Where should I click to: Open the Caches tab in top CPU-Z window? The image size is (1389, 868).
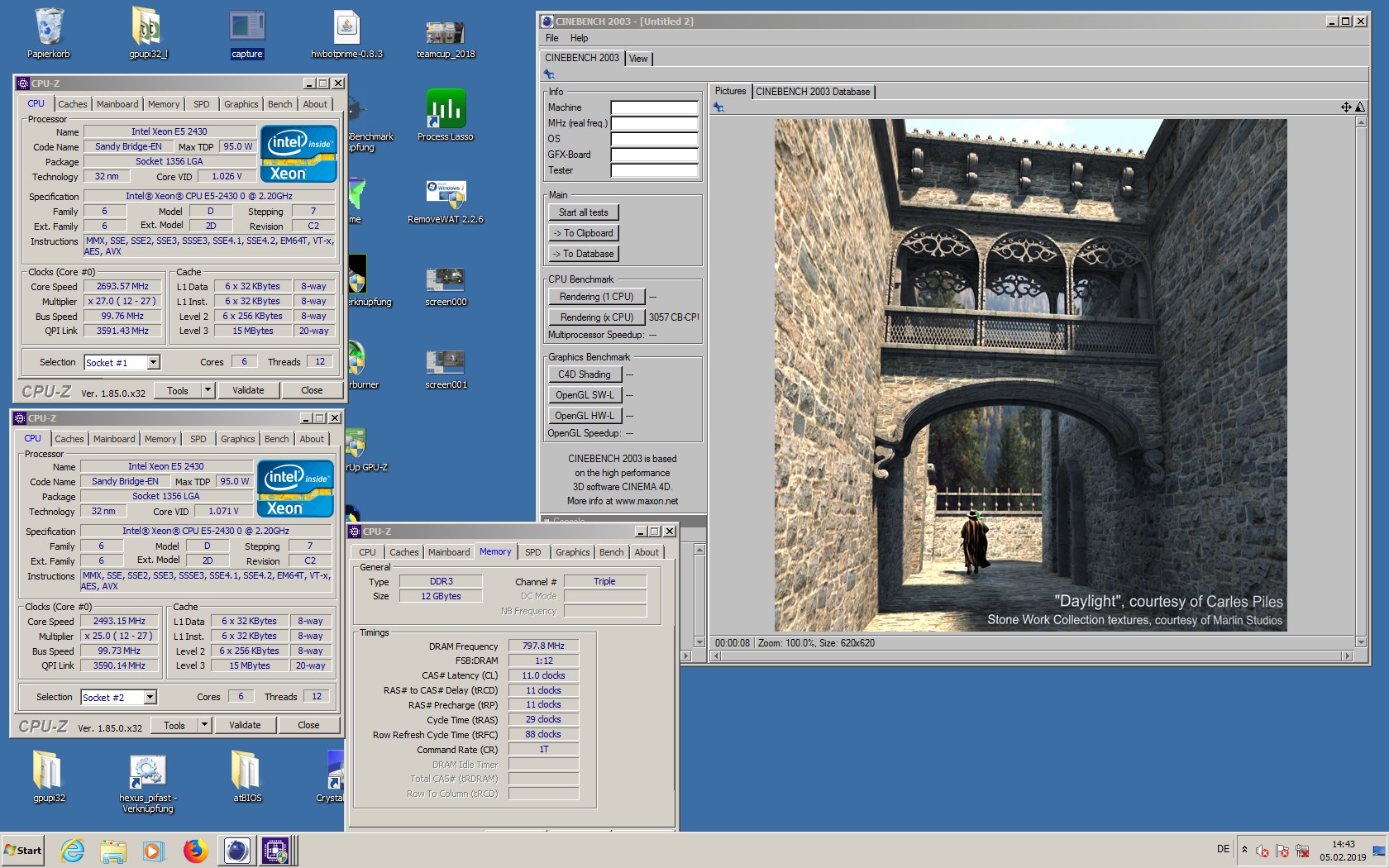(73, 104)
